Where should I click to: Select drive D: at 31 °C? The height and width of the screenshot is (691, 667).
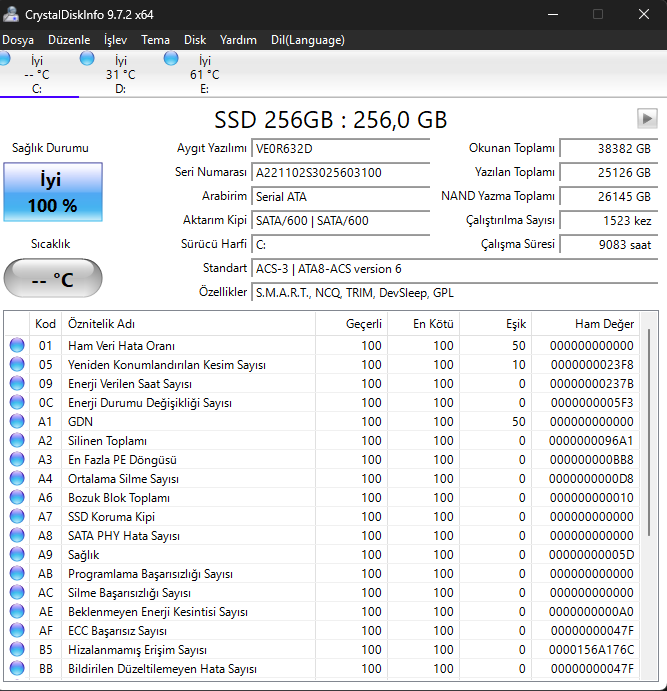[120, 74]
